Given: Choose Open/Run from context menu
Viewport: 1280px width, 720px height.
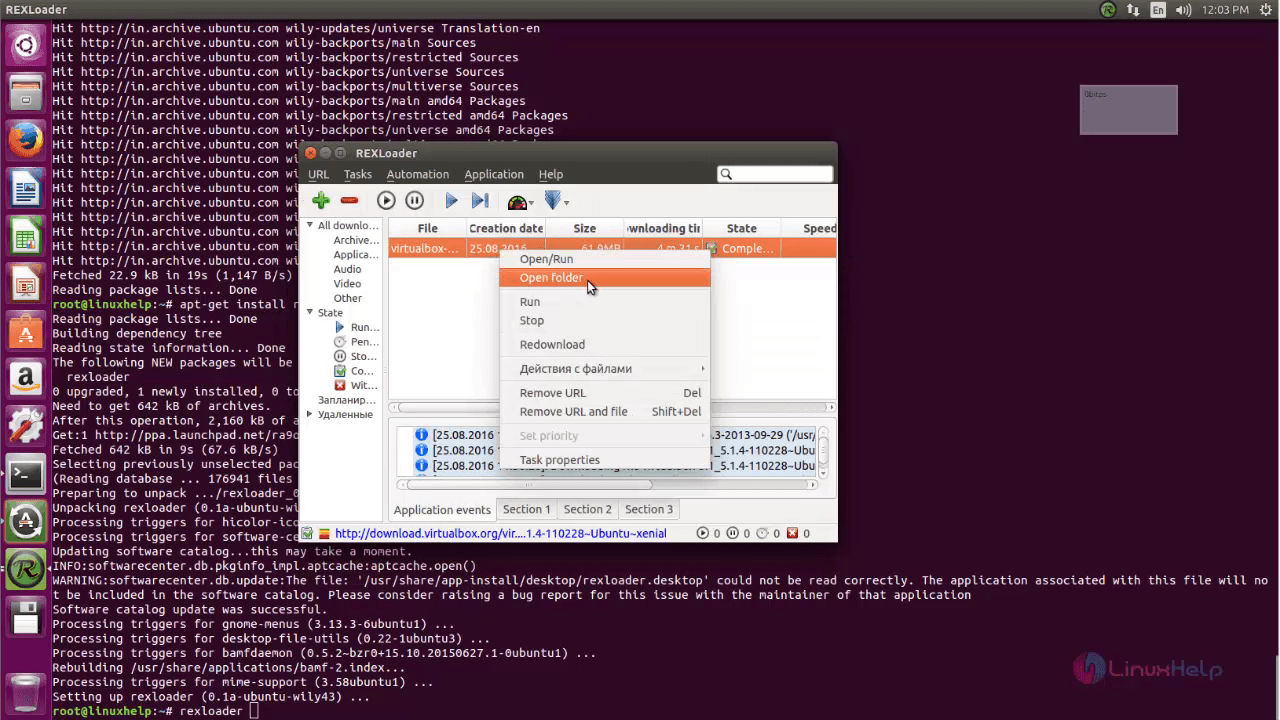Looking at the screenshot, I should [x=605, y=259].
